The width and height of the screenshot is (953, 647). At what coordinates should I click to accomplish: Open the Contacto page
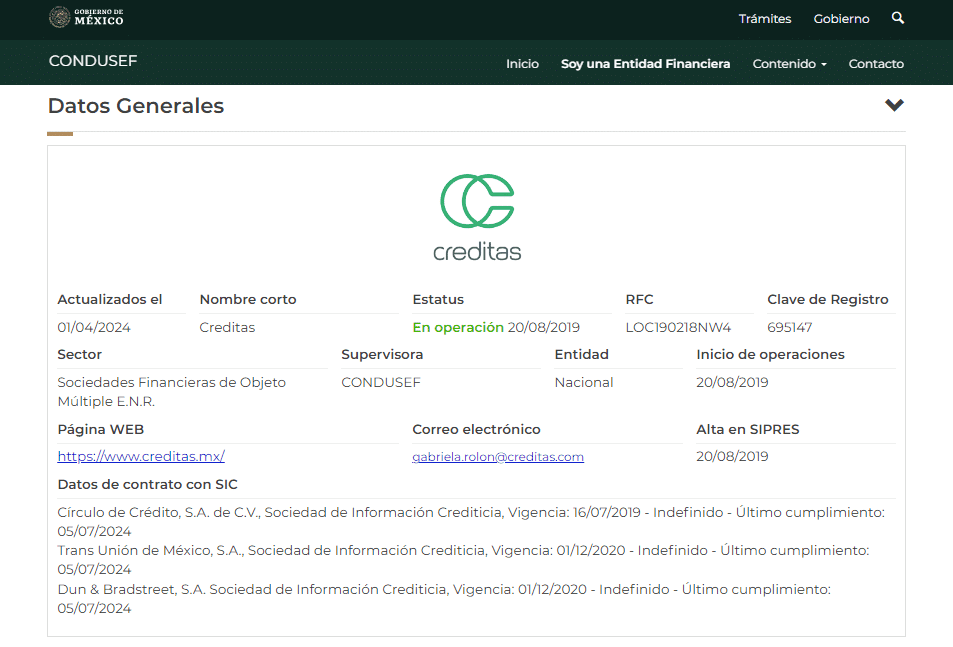click(x=876, y=64)
